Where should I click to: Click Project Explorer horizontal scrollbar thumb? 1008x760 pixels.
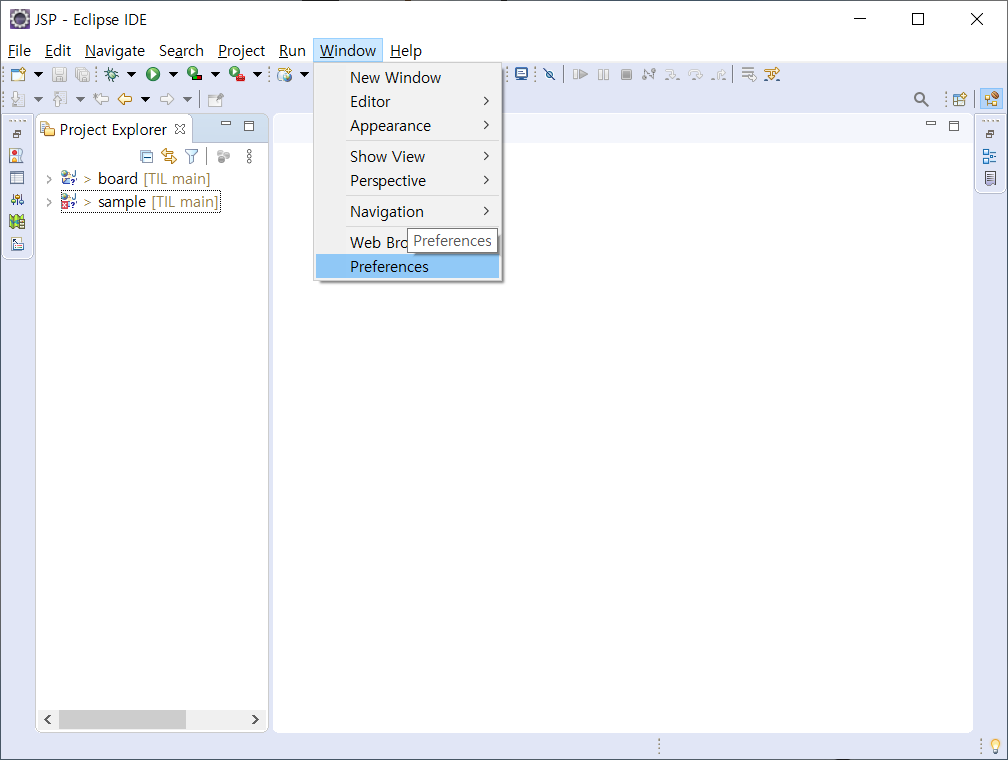pyautogui.click(x=122, y=719)
